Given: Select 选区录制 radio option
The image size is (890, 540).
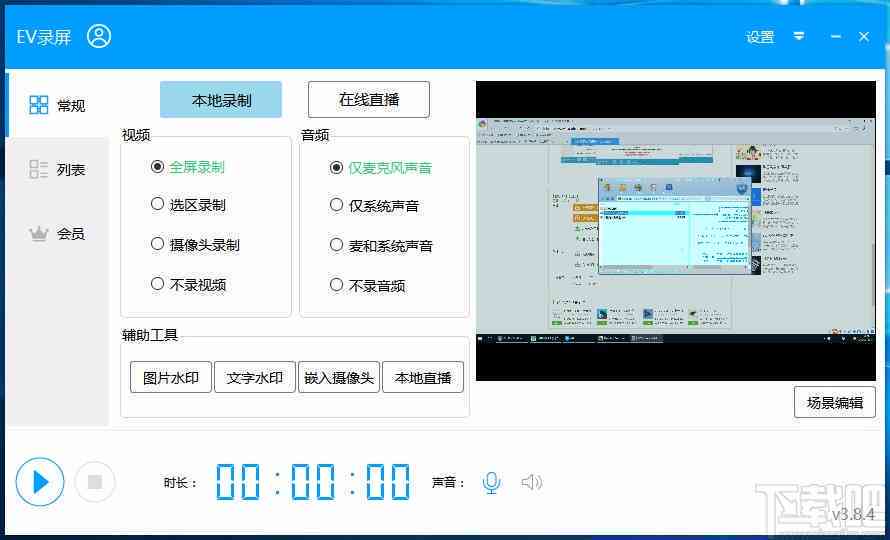Looking at the screenshot, I should pos(188,204).
